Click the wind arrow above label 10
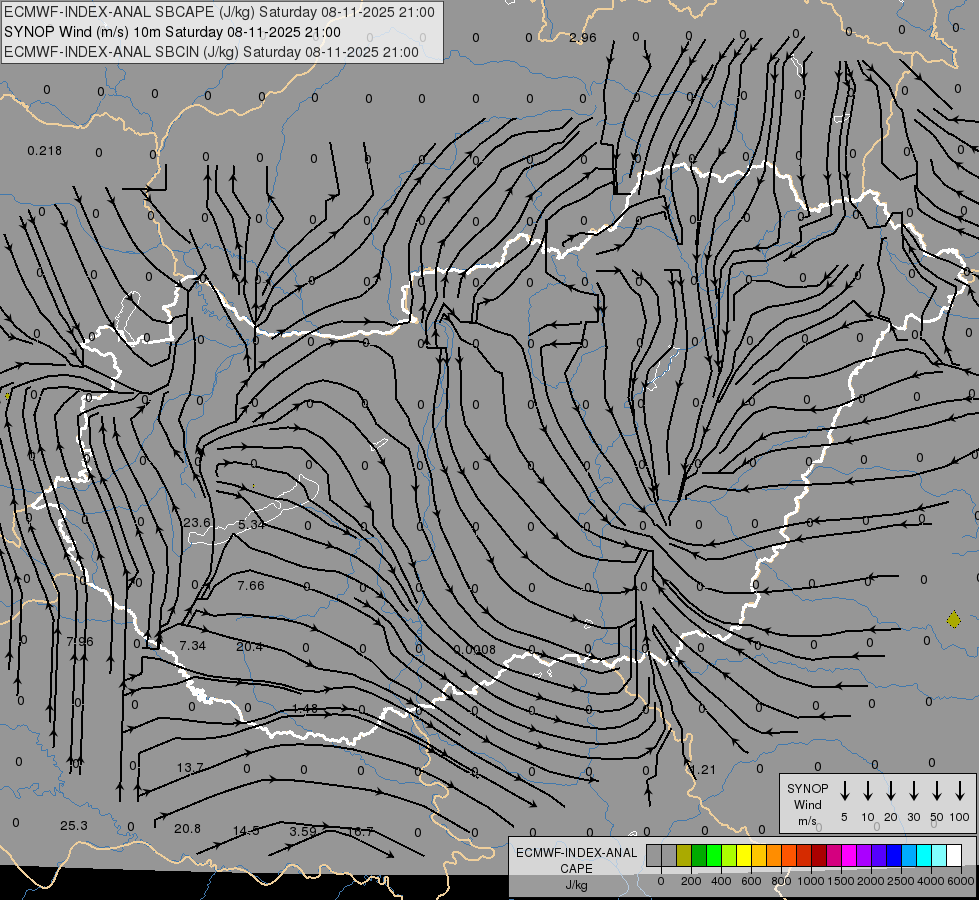The width and height of the screenshot is (979, 900). pyautogui.click(x=868, y=791)
